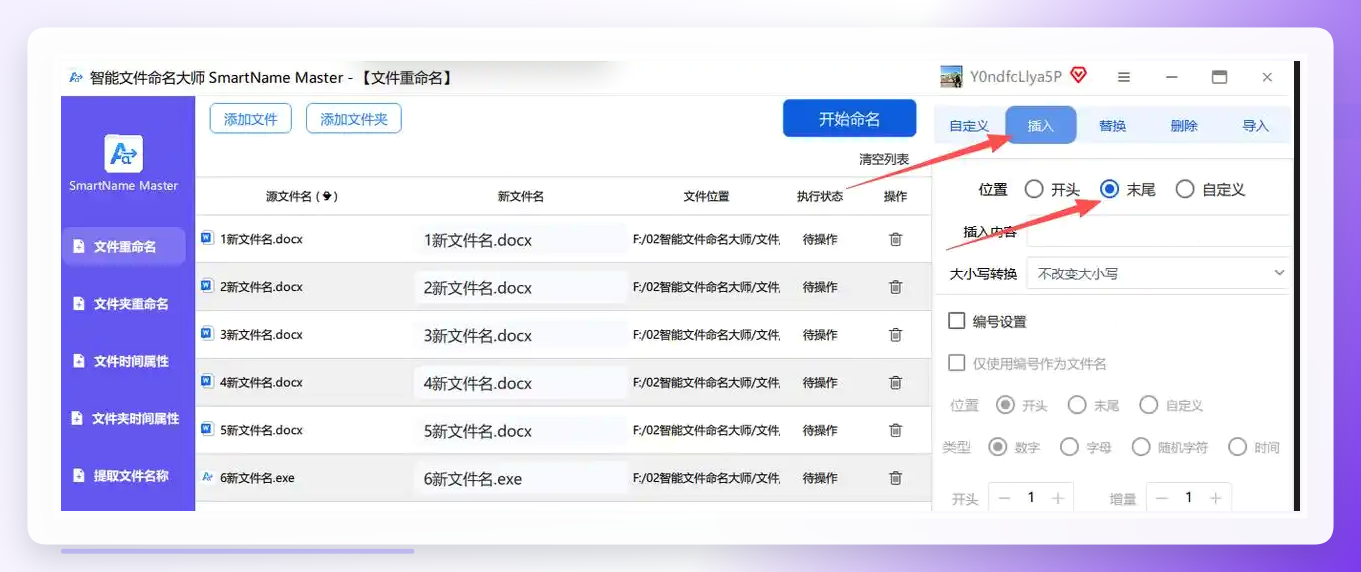Select insert position 末尾 radio button
Viewport: 1361px width, 572px height.
[x=1109, y=189]
